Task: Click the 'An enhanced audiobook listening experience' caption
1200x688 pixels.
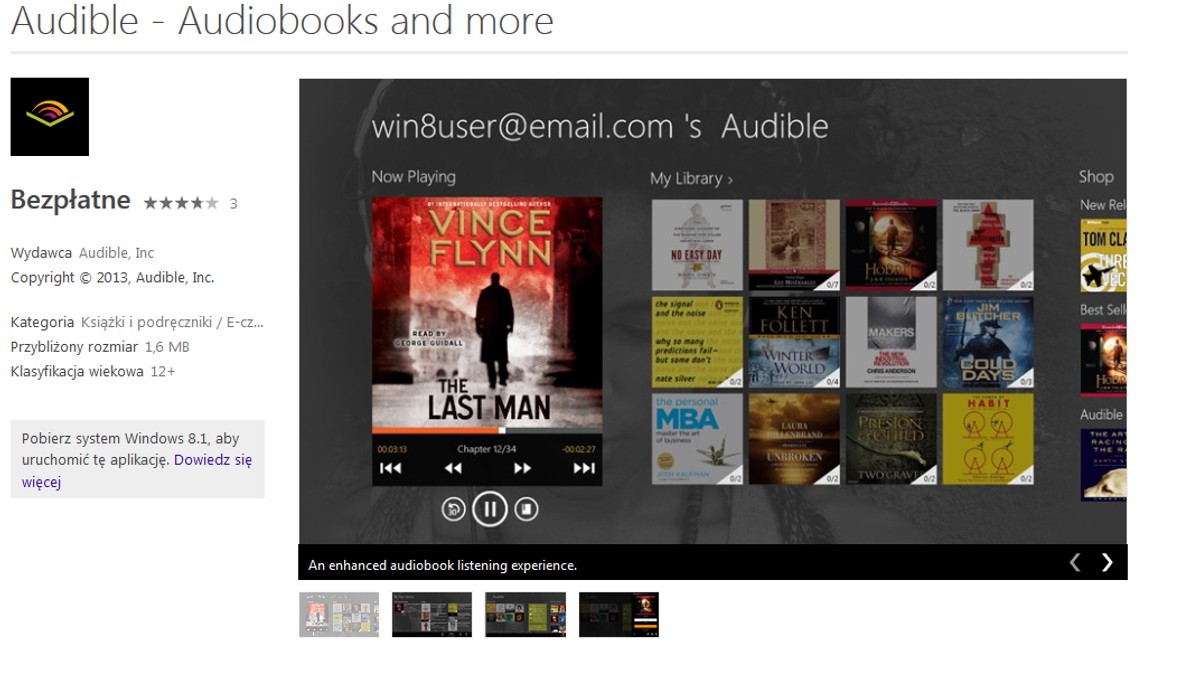Action: [442, 565]
